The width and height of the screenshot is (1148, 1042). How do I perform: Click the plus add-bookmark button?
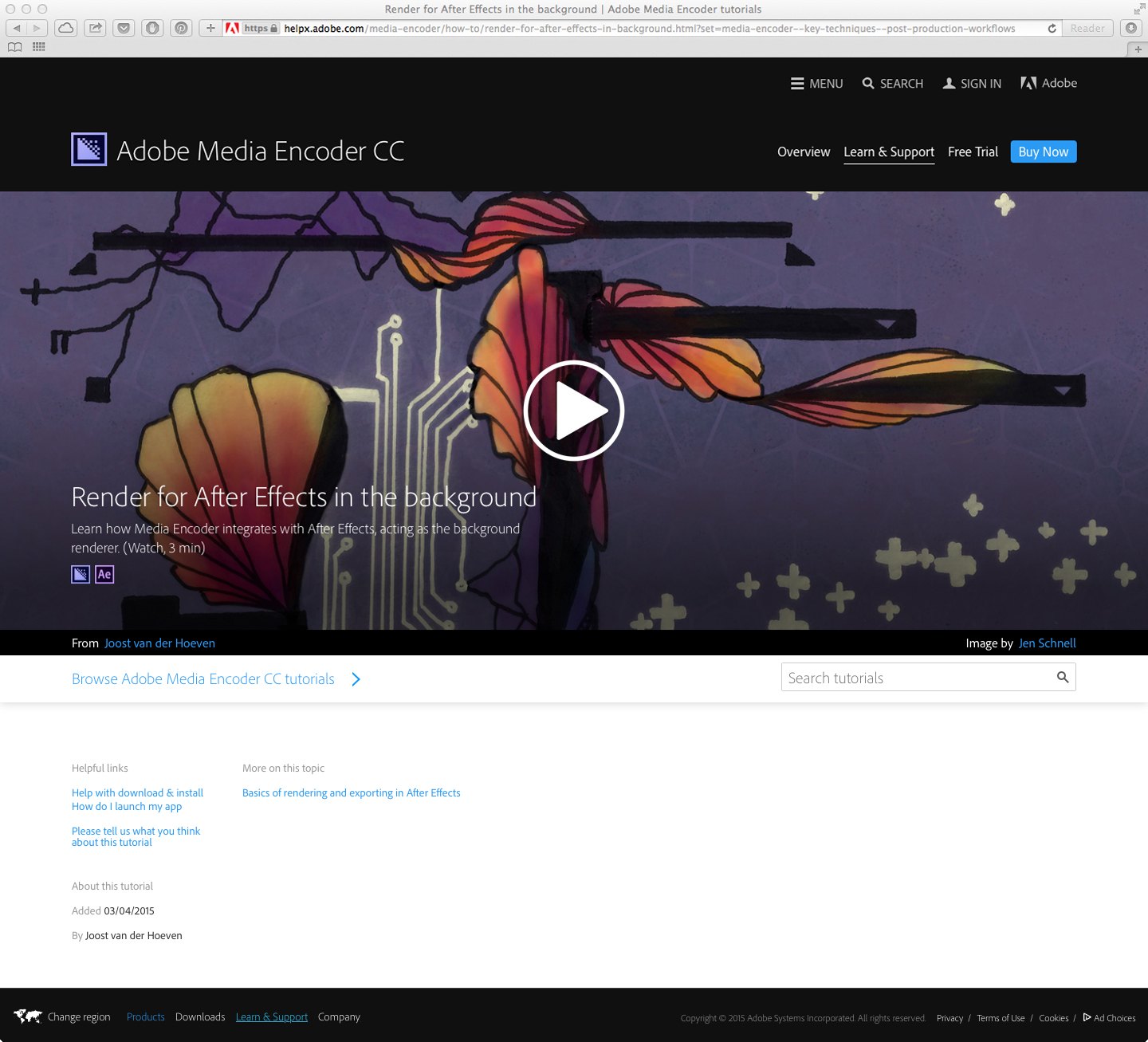point(210,28)
